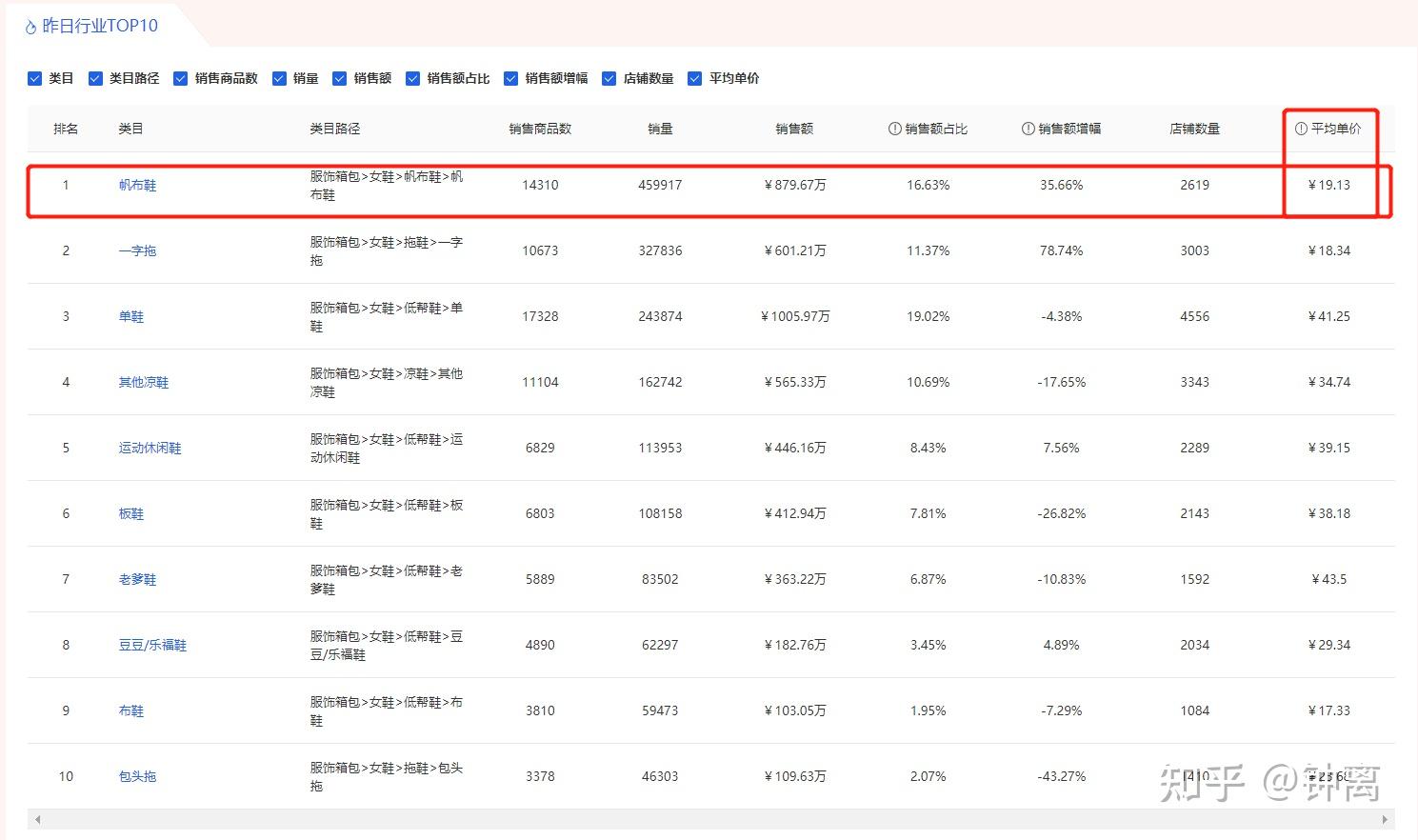Click the horizontal scrollbar track below table
Image resolution: width=1418 pixels, height=840 pixels.
click(x=710, y=819)
